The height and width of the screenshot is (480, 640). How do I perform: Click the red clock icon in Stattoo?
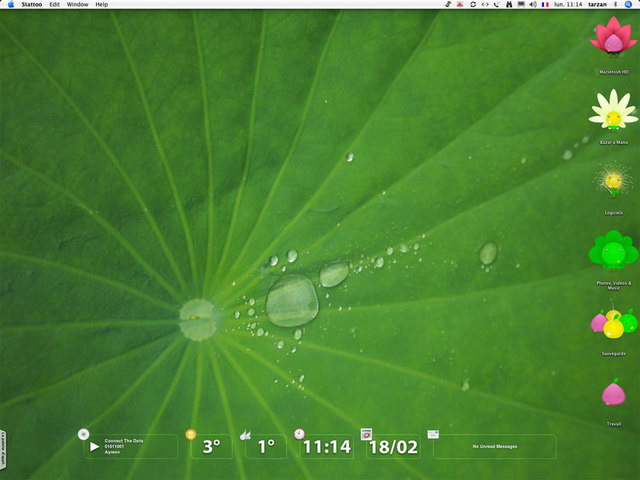(299, 434)
